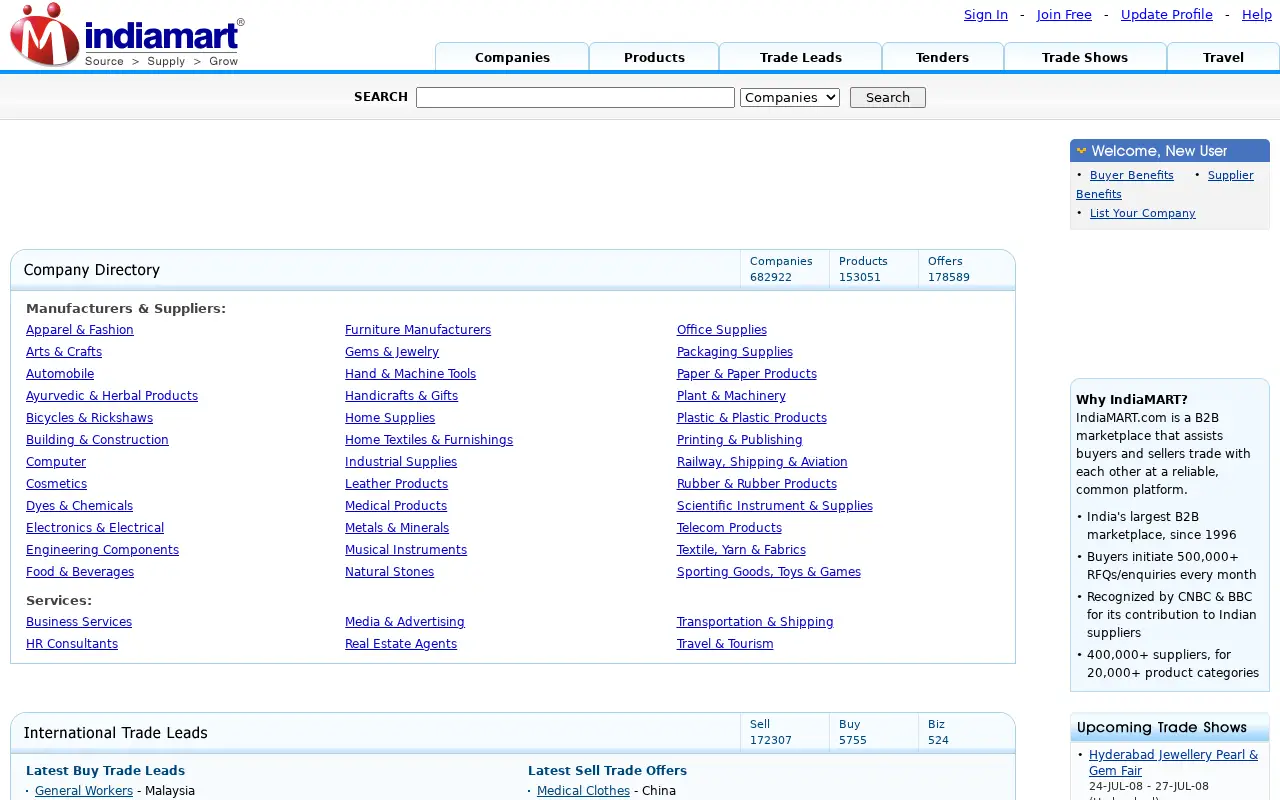This screenshot has height=800, width=1280.
Task: Click the Companies count 682922
Action: pos(771,277)
